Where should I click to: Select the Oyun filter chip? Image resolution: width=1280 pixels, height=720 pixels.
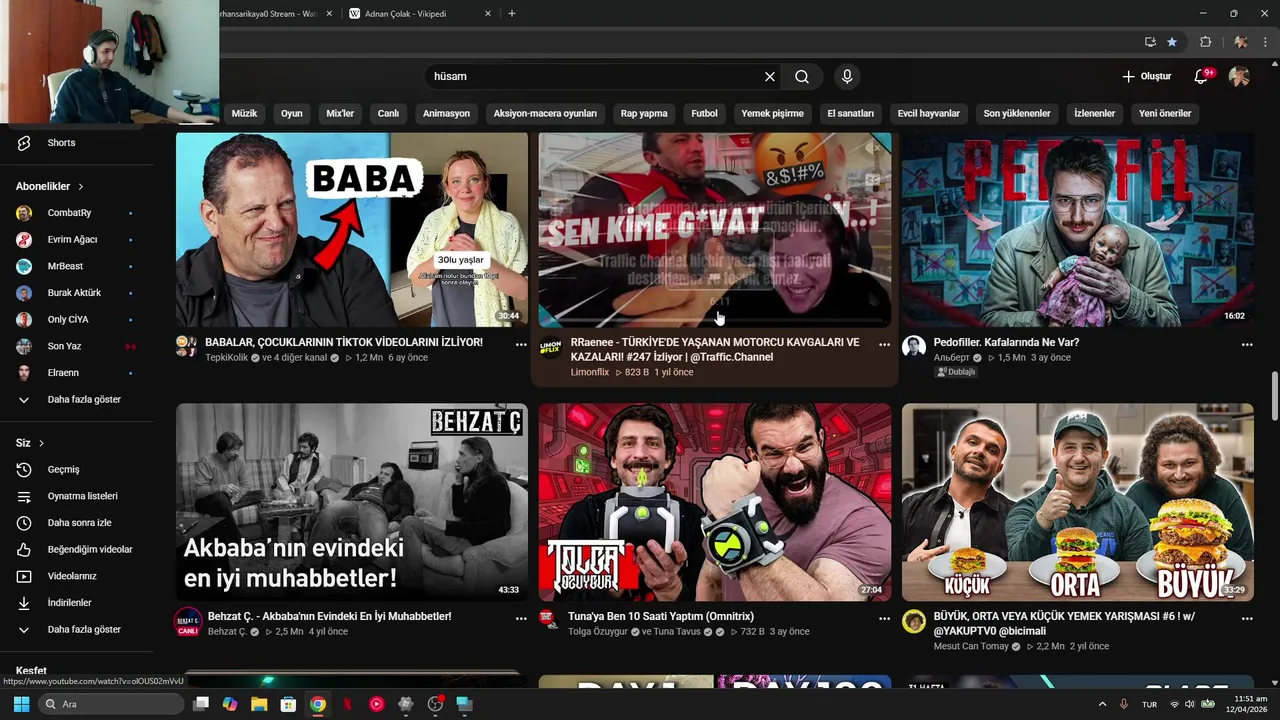click(291, 113)
